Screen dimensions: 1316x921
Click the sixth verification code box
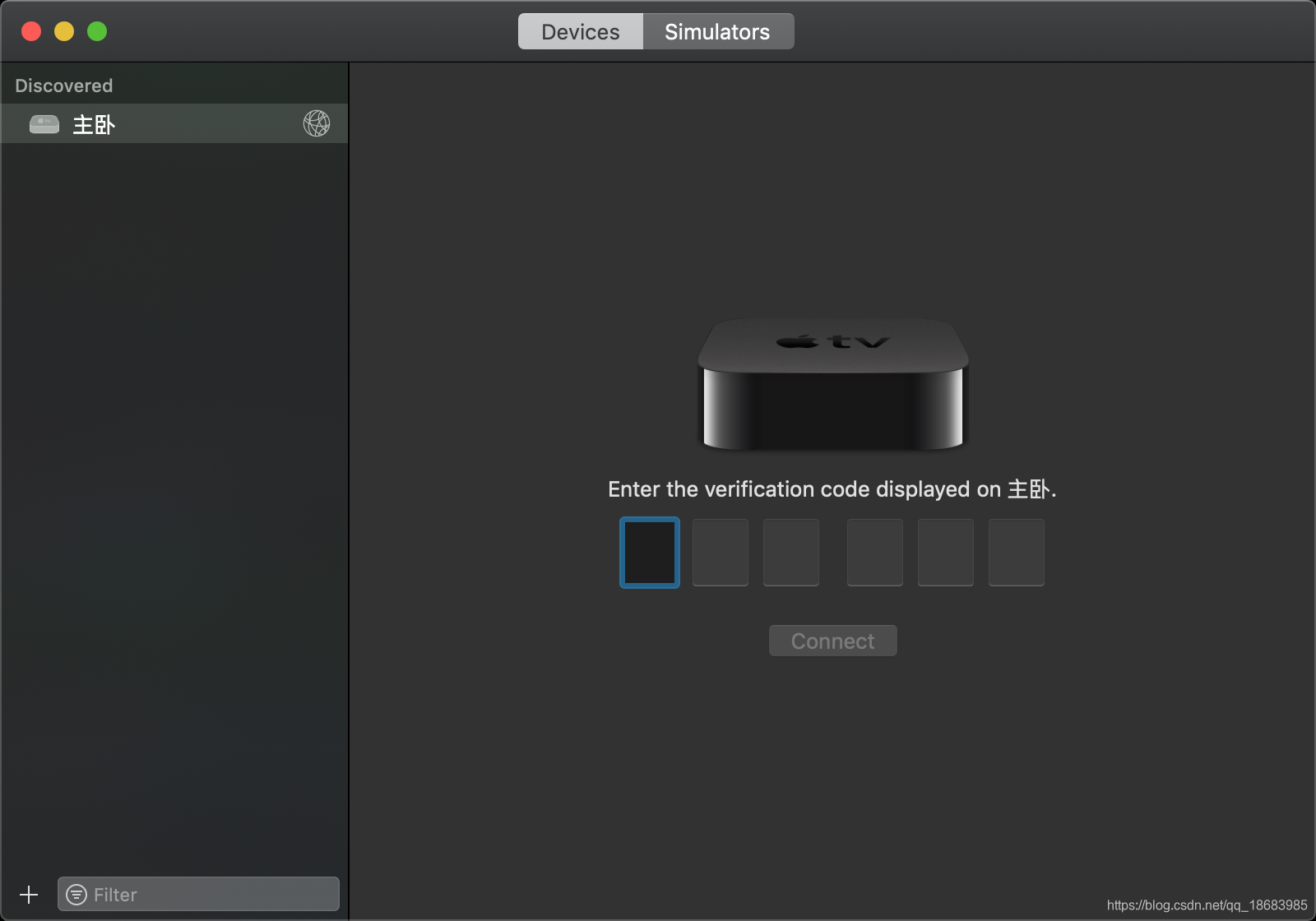1017,553
